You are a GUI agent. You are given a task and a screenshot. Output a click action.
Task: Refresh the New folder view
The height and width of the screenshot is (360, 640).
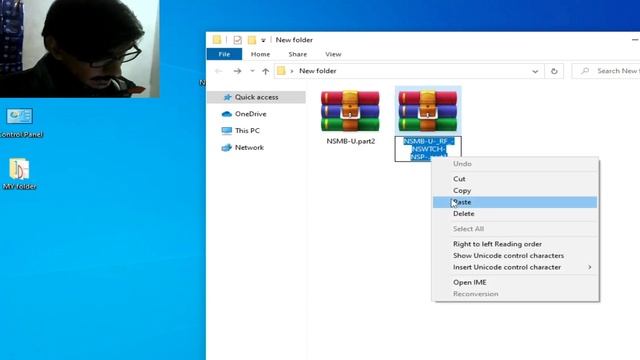click(x=554, y=71)
